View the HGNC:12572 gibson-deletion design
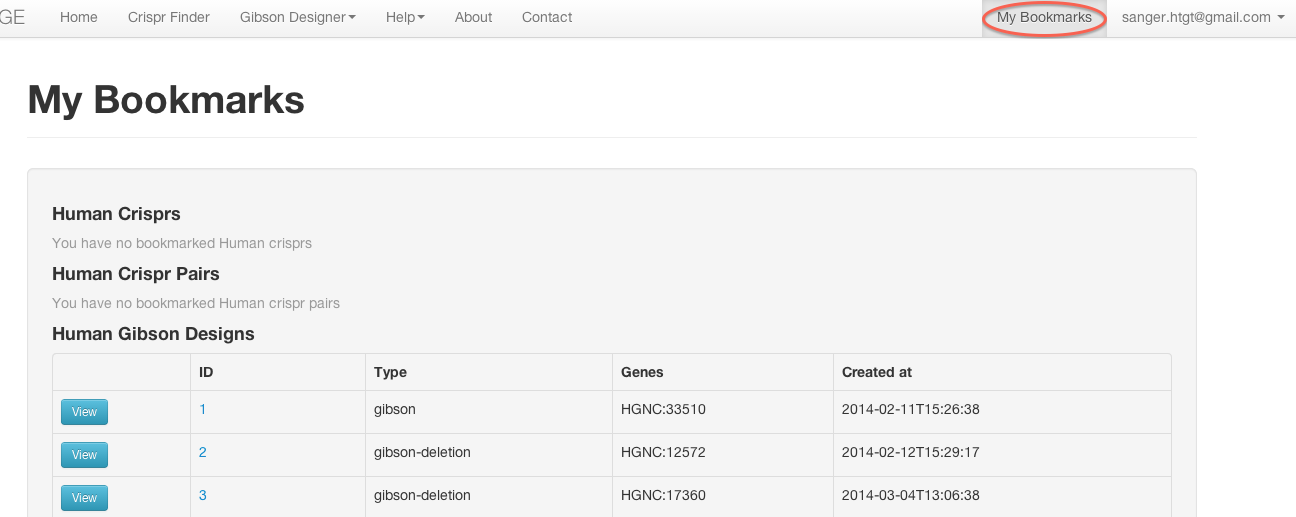Viewport: 1296px width, 517px height. pos(84,455)
